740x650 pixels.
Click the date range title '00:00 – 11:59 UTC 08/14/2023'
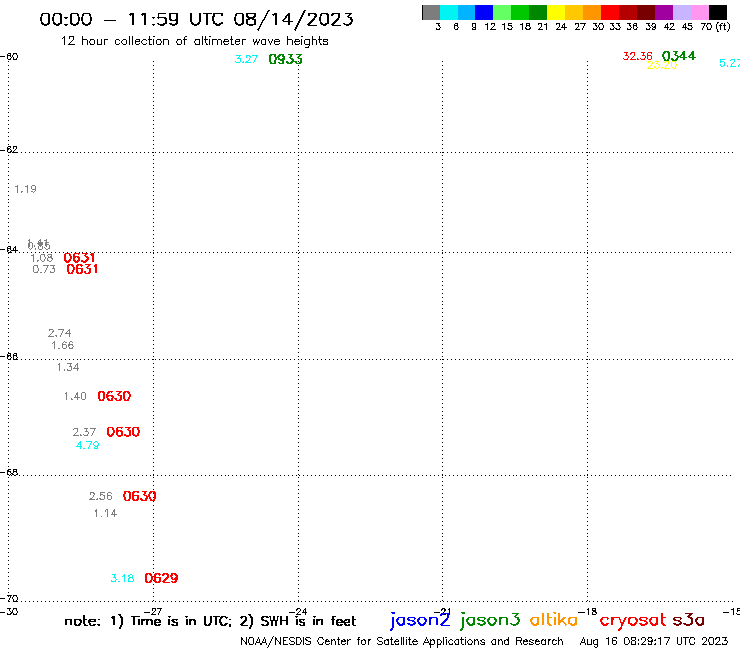pyautogui.click(x=196, y=19)
